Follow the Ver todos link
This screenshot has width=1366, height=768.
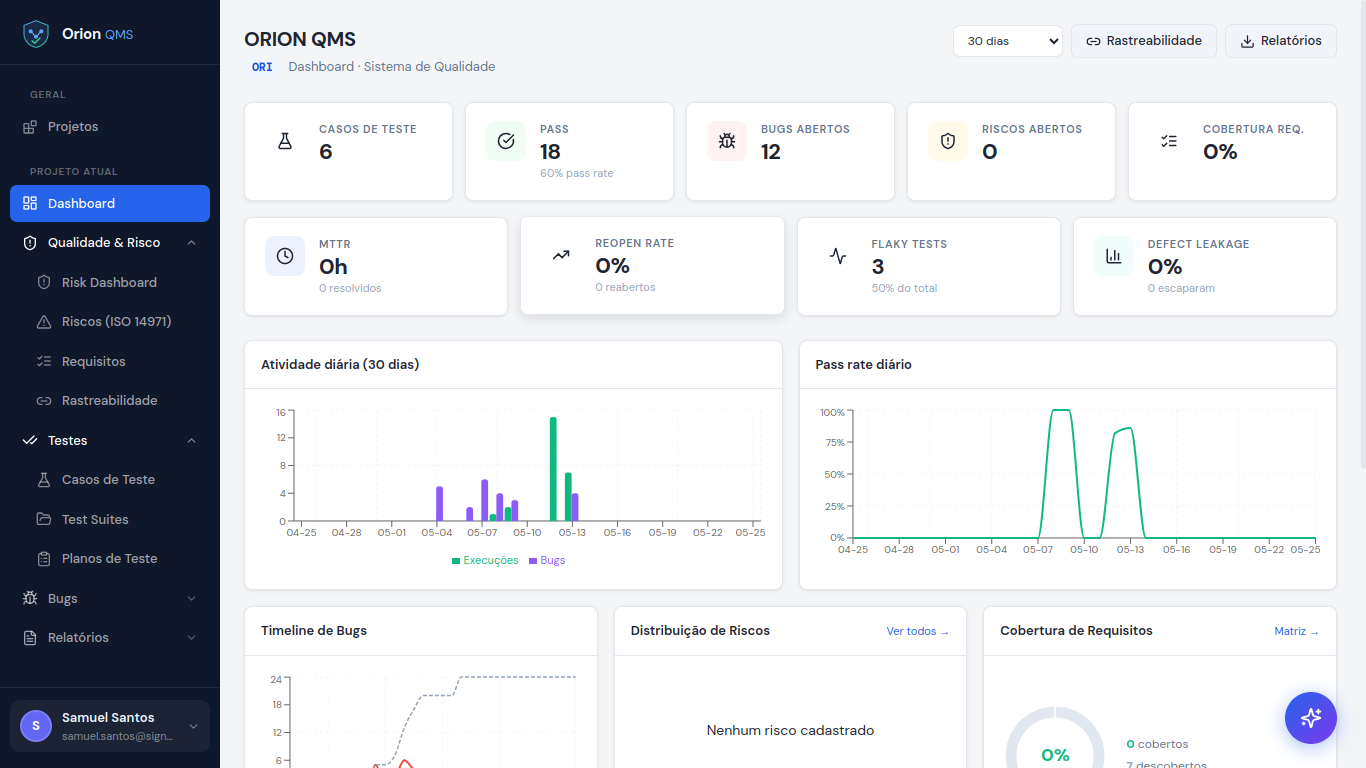coord(918,631)
